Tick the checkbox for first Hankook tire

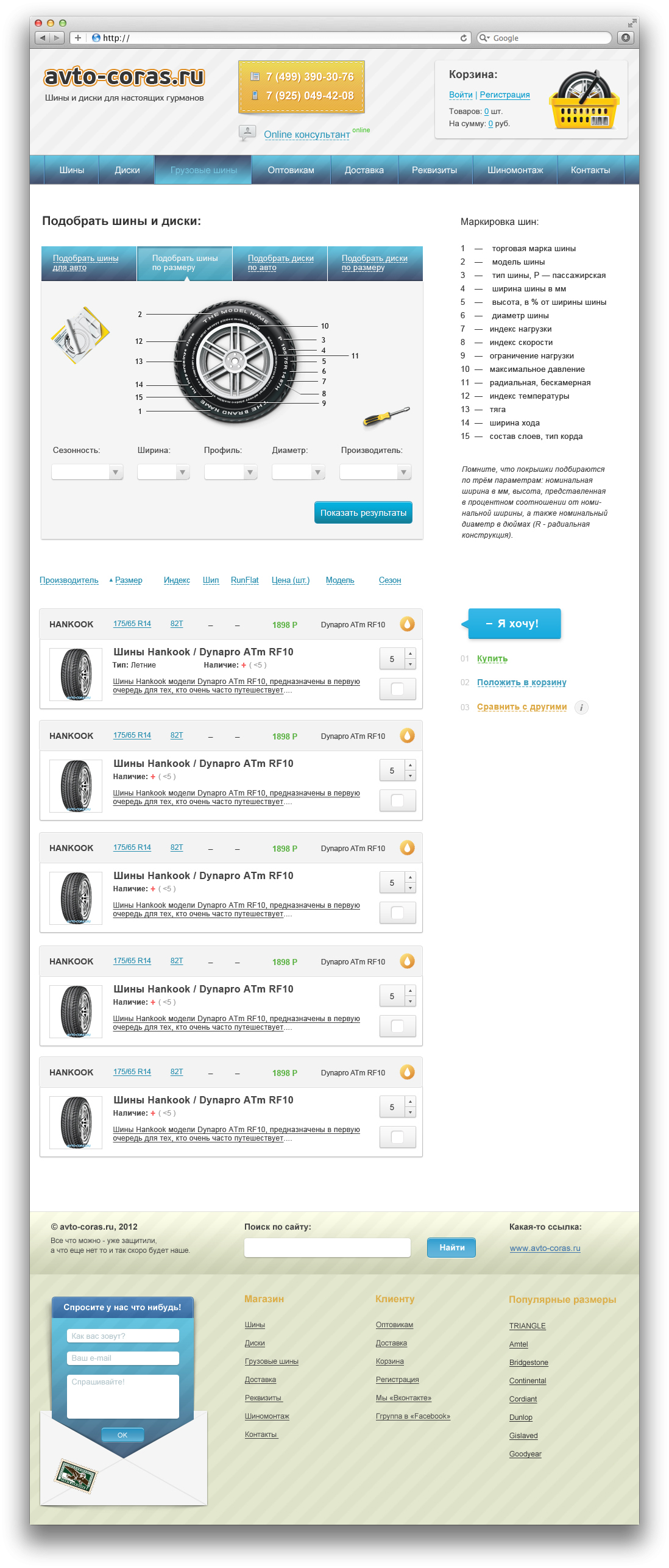click(x=397, y=689)
